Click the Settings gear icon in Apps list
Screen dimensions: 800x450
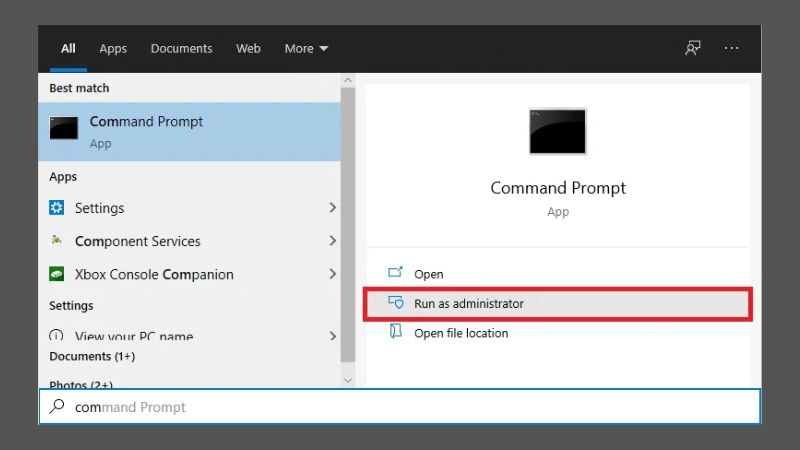[x=57, y=209]
